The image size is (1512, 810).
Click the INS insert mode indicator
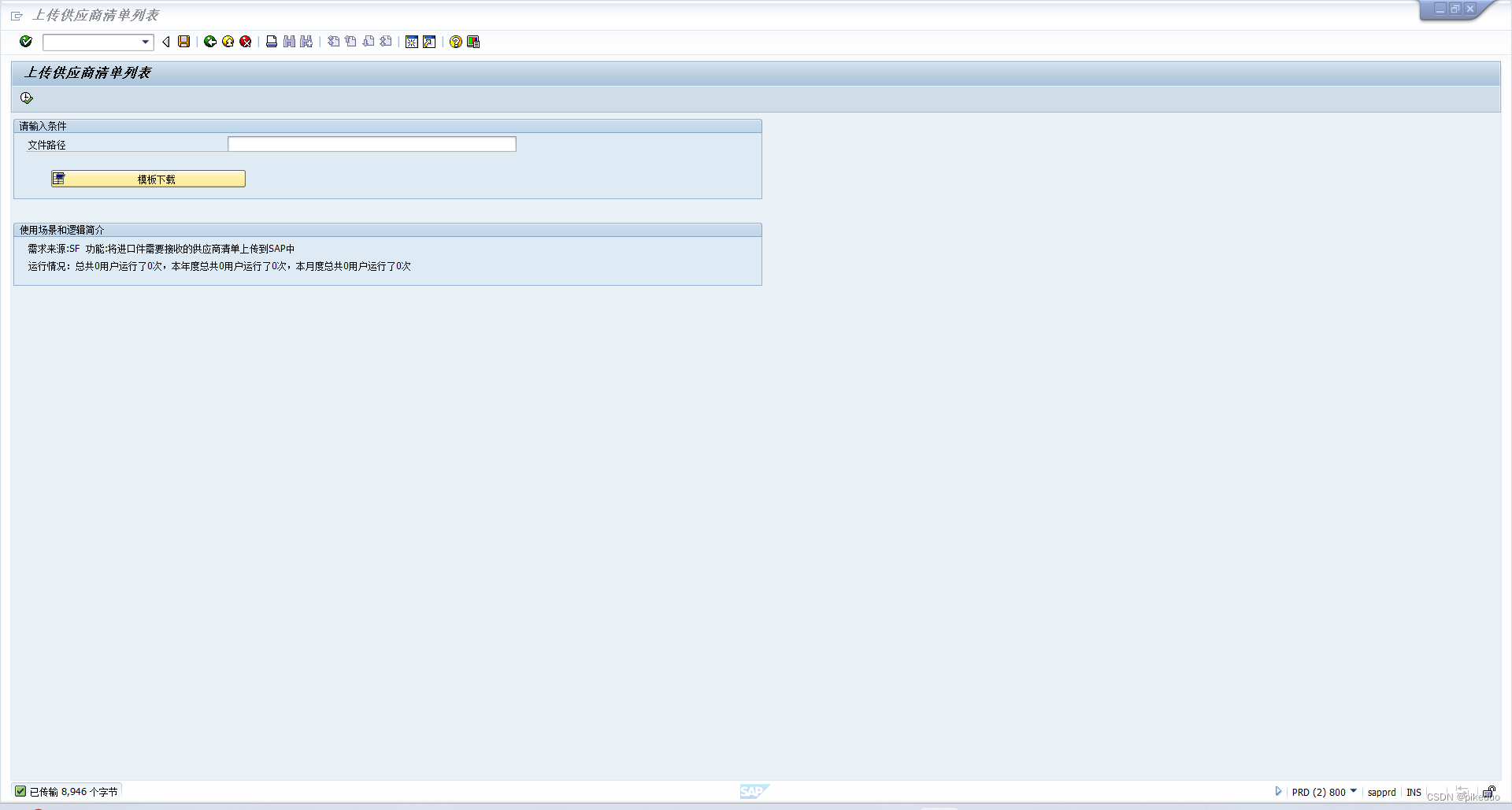coord(1414,792)
